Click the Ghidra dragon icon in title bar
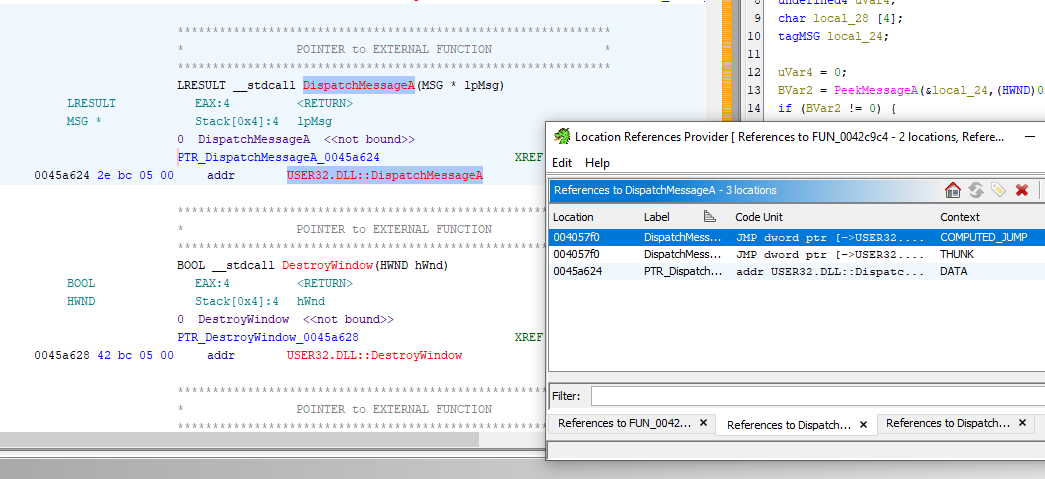The height and width of the screenshot is (479, 1045). point(562,137)
